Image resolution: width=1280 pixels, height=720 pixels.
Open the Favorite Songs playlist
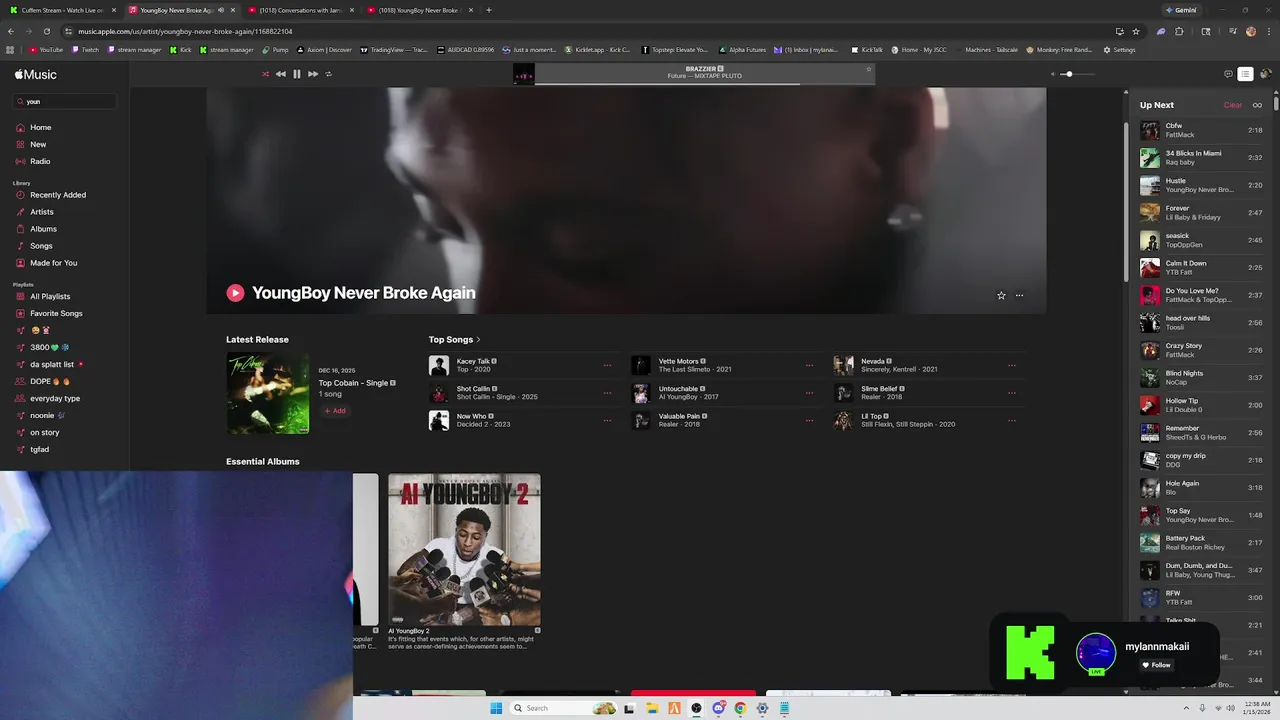click(x=56, y=314)
